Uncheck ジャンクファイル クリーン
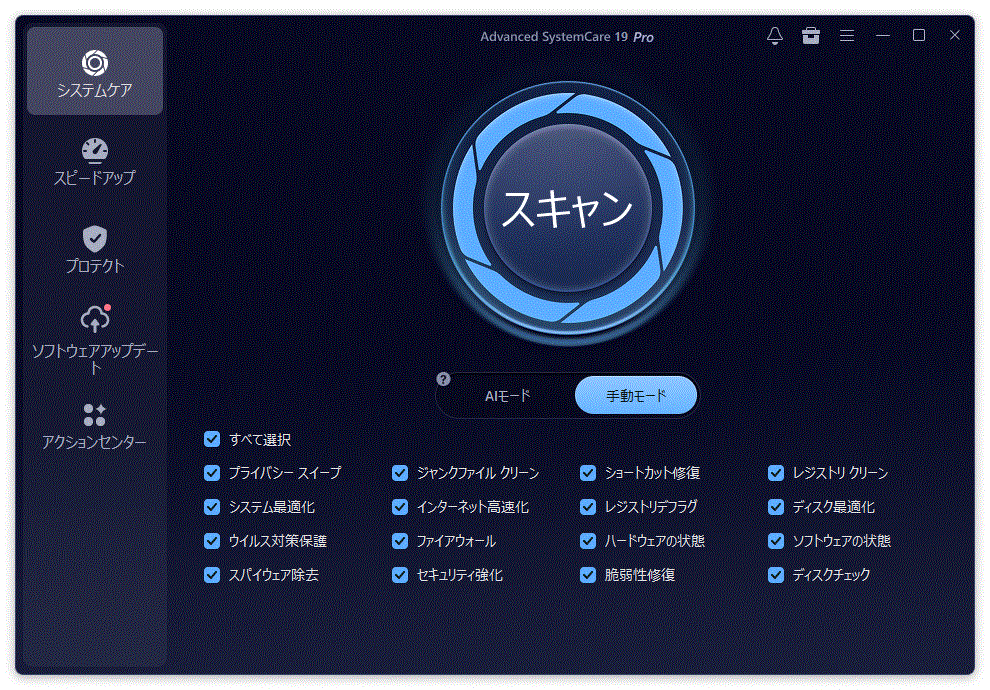Screen dimensions: 990x690 point(399,472)
